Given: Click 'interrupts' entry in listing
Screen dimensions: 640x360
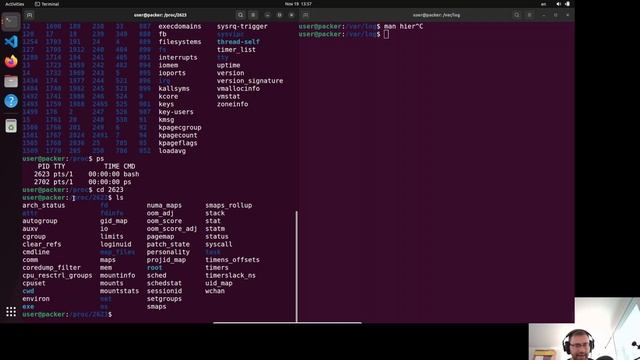Looking at the screenshot, I should click(x=178, y=58).
